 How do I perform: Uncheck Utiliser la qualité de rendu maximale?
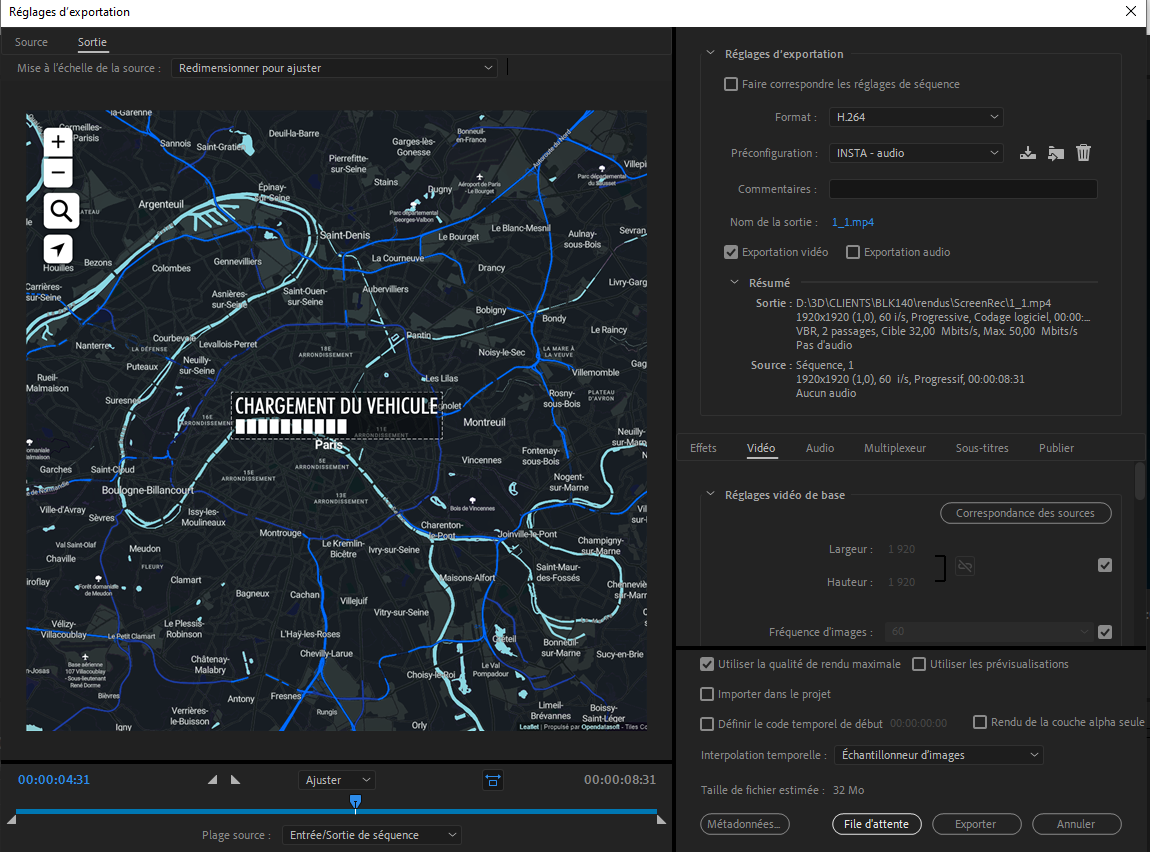(707, 664)
